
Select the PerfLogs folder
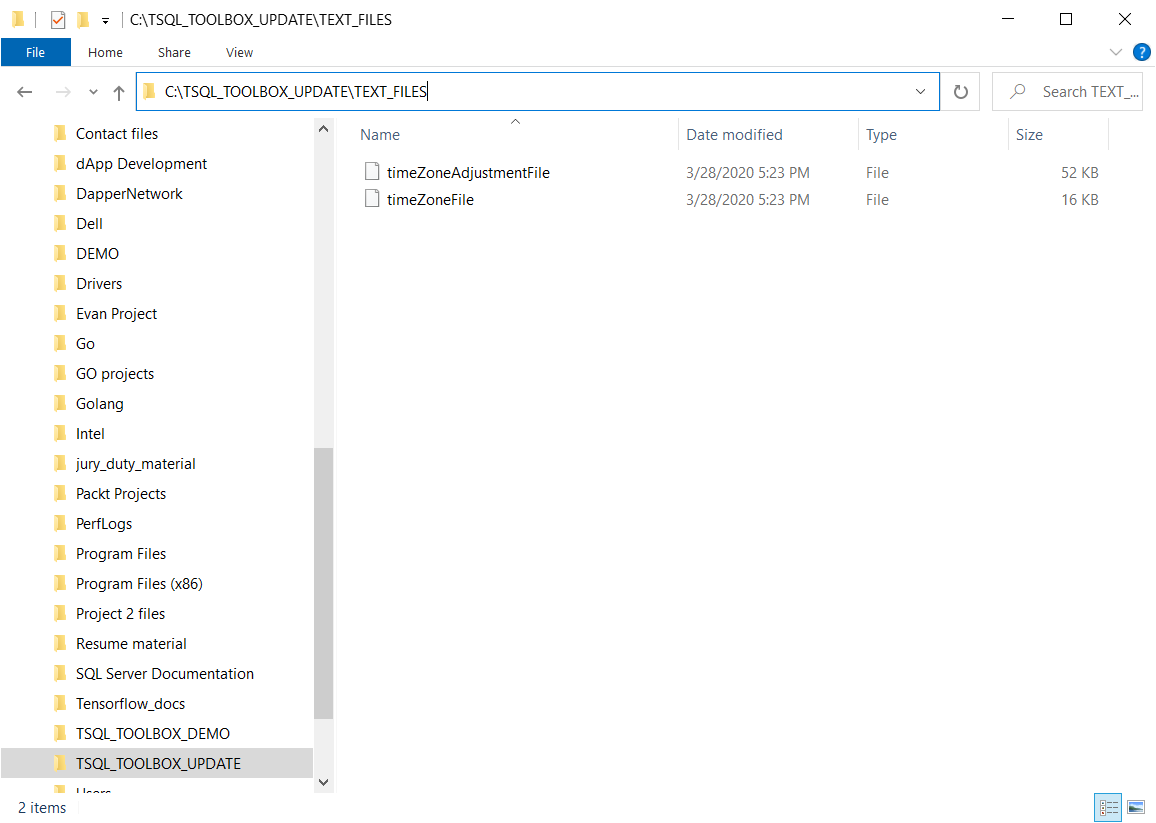pos(104,524)
